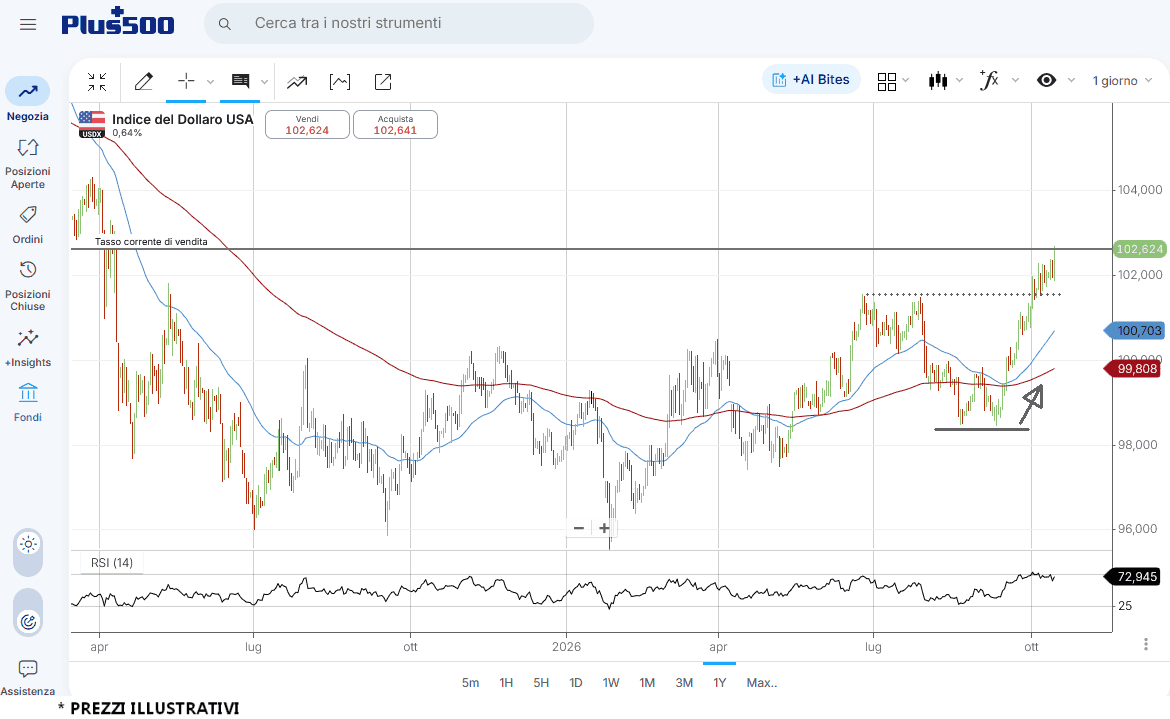Select the pencil drawing tool
This screenshot has width=1170, height=719.
143,81
